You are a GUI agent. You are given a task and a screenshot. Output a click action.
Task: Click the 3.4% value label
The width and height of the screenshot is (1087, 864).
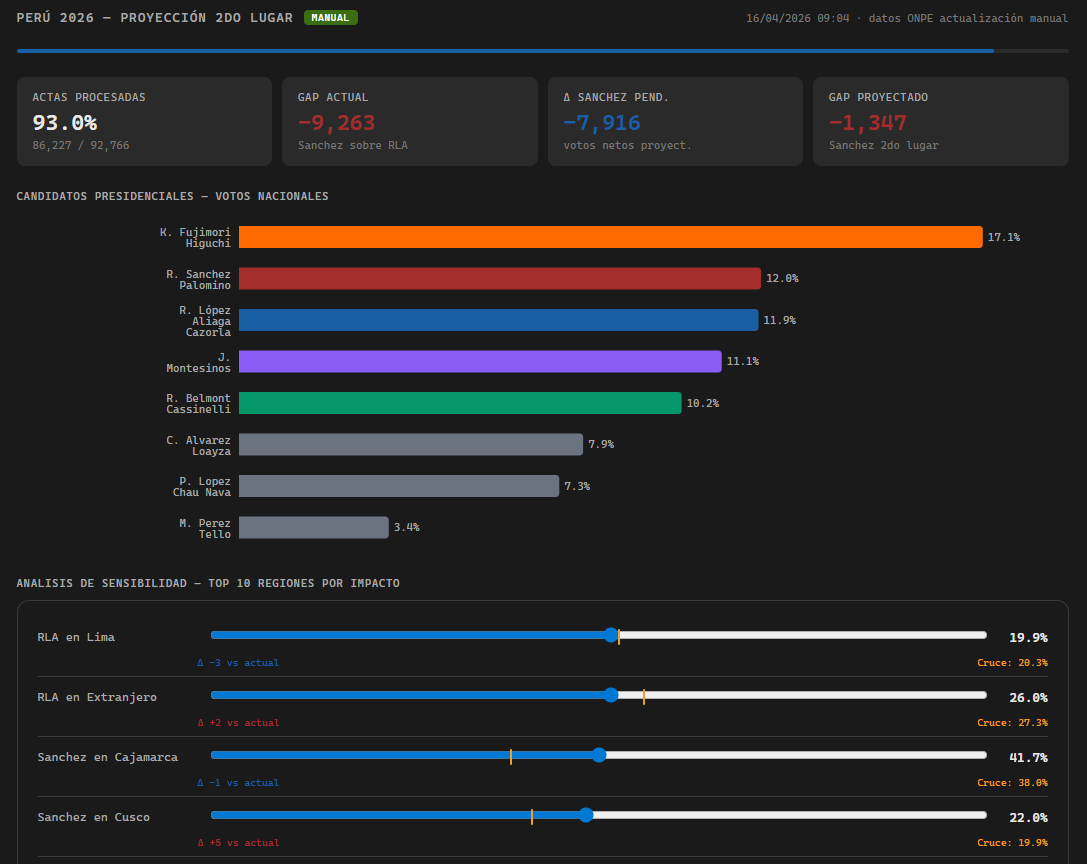407,527
